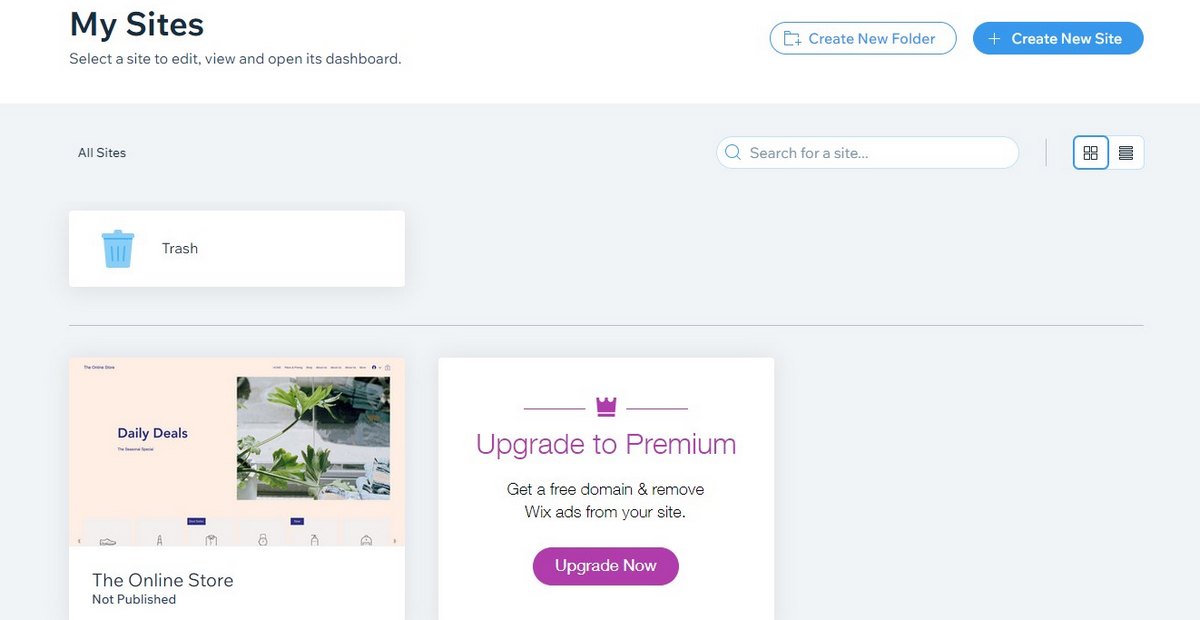Click the Upgrade to Premium heading

point(606,444)
